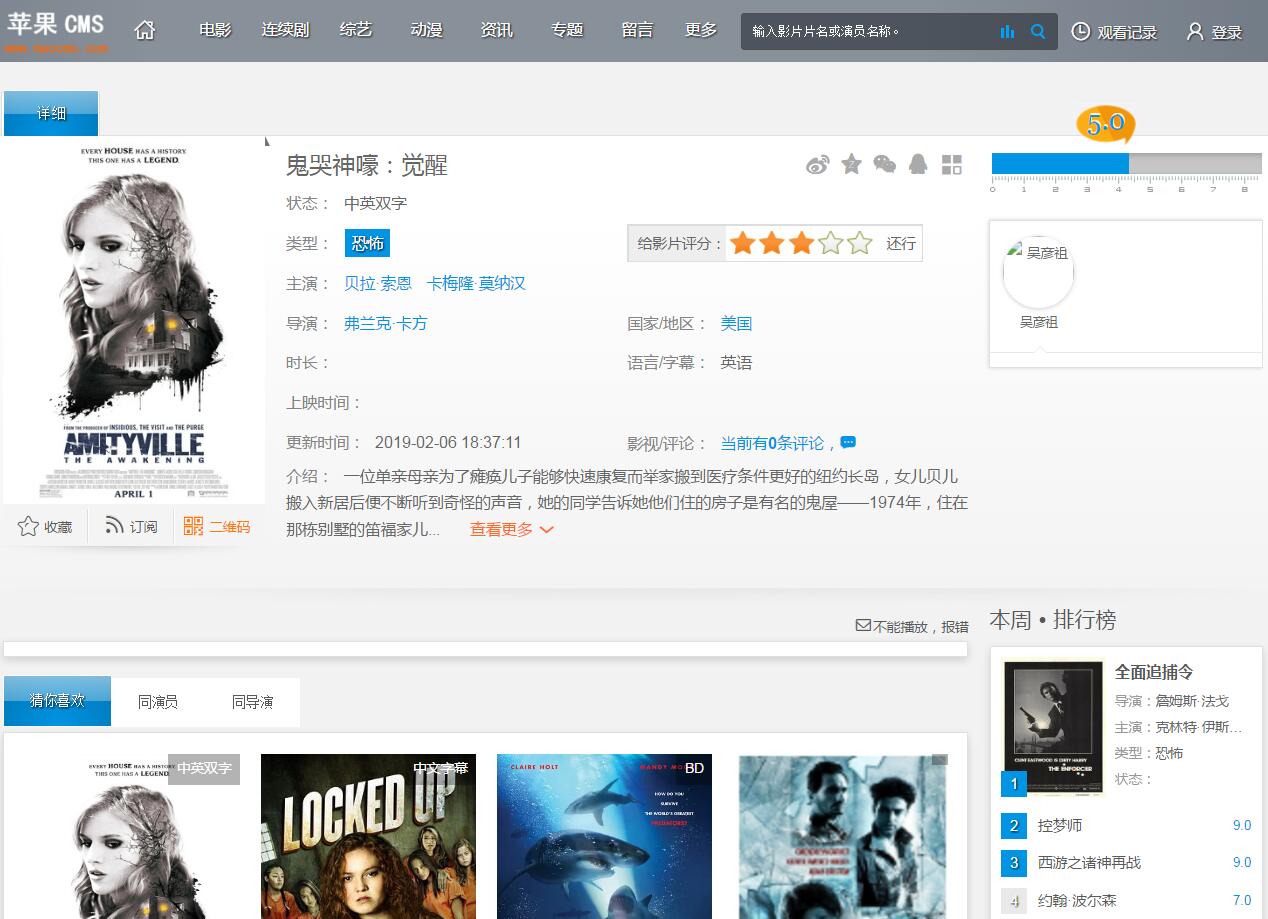Open 连续剧 in the top navigation

(x=285, y=30)
